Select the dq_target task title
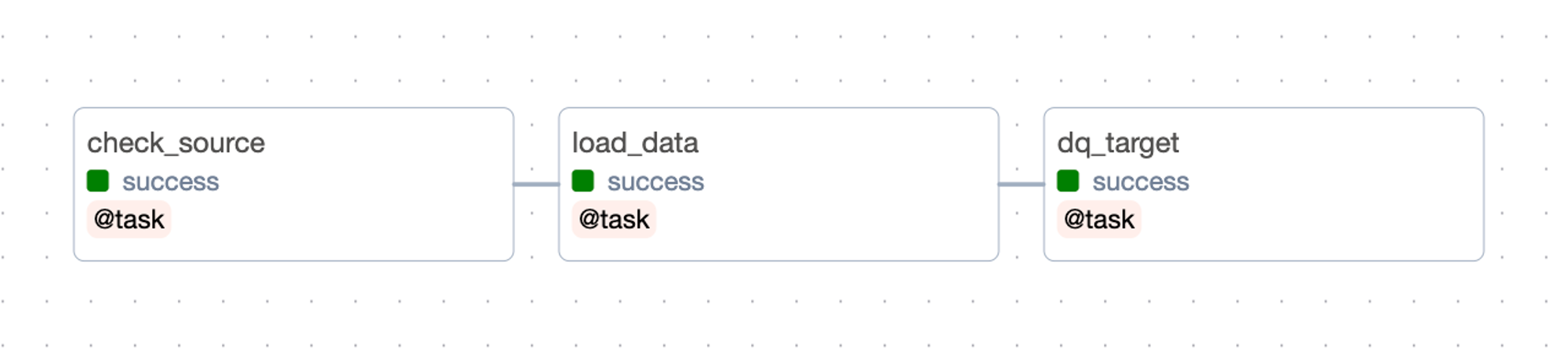 pos(1118,143)
